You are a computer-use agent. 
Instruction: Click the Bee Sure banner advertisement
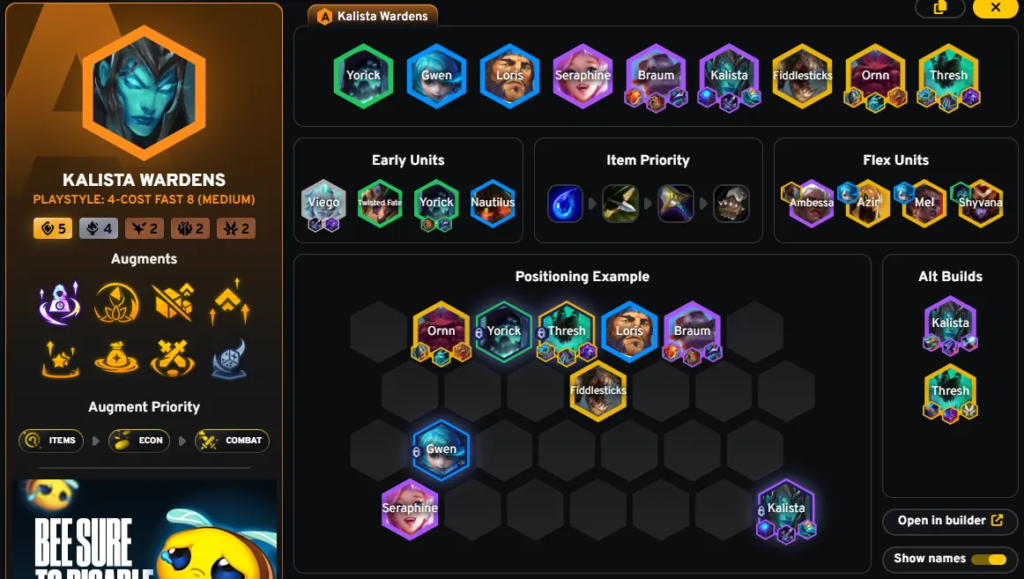pos(144,529)
